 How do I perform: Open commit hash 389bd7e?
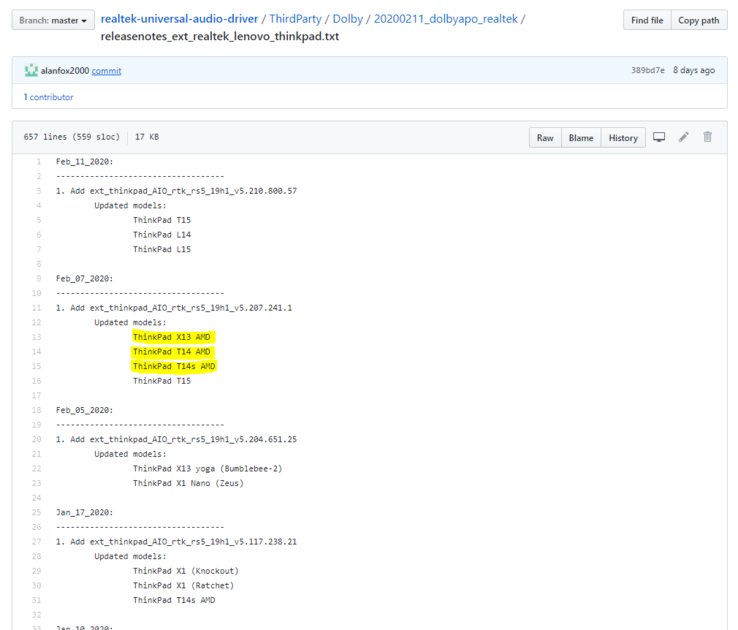(648, 70)
